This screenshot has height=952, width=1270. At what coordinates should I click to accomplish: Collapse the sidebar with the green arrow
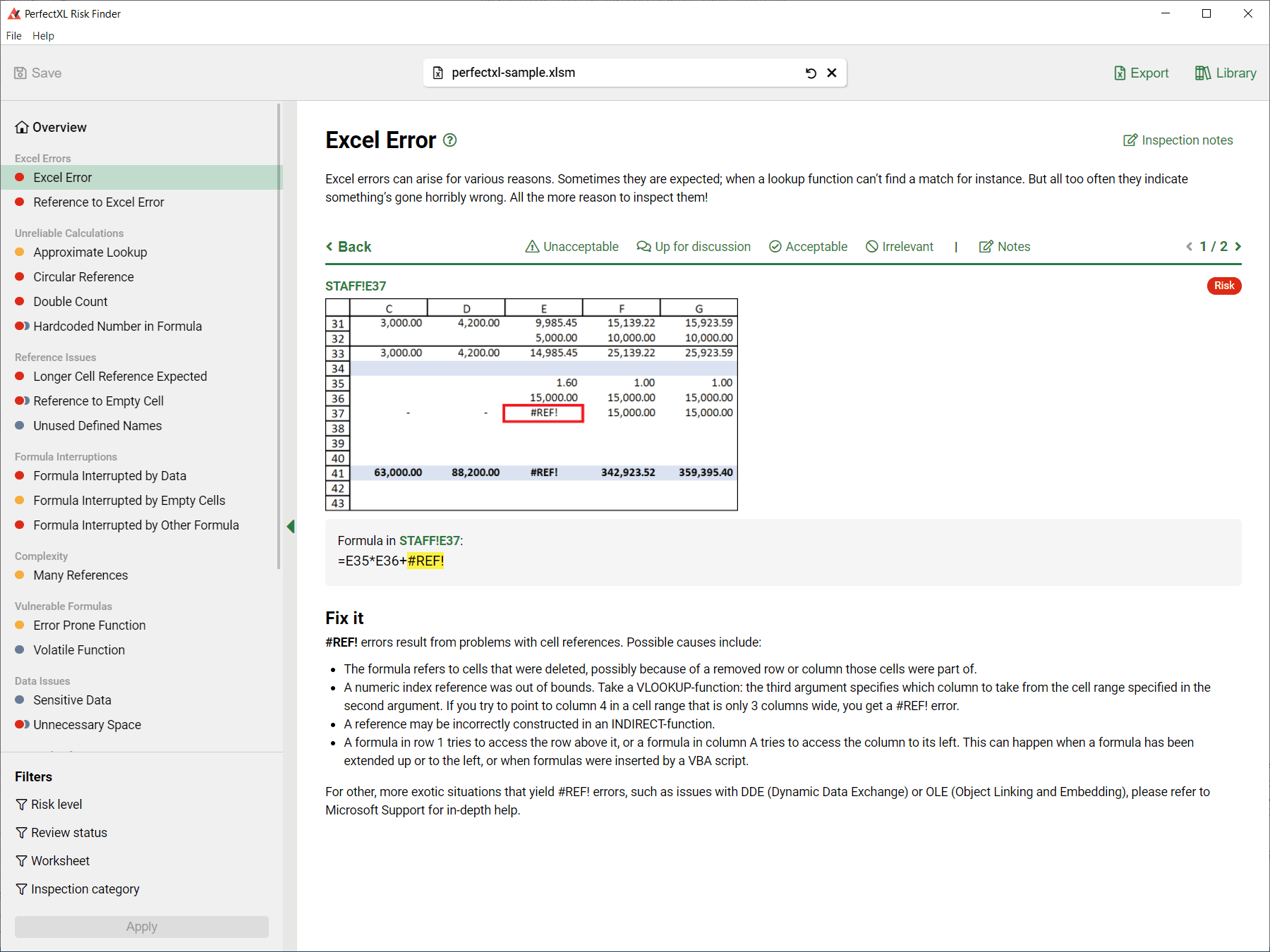click(290, 526)
